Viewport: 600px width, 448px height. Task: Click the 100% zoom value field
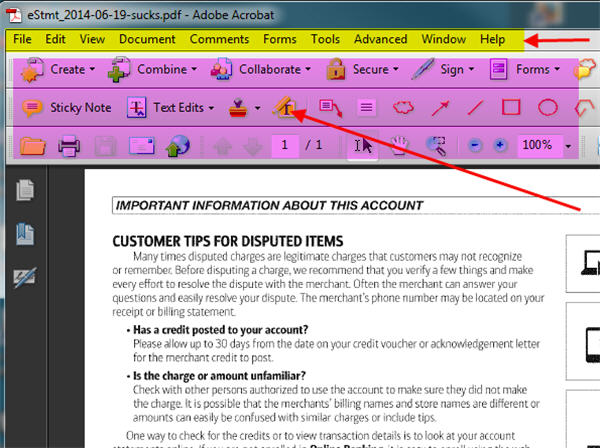pos(539,145)
